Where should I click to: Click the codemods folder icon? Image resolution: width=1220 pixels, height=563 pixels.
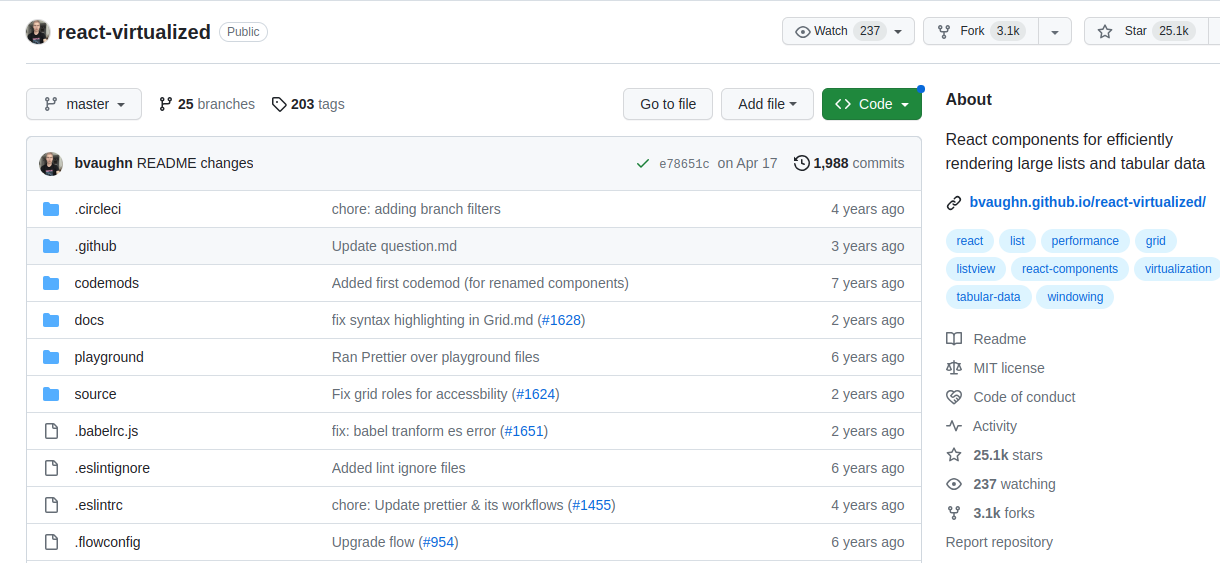(52, 283)
